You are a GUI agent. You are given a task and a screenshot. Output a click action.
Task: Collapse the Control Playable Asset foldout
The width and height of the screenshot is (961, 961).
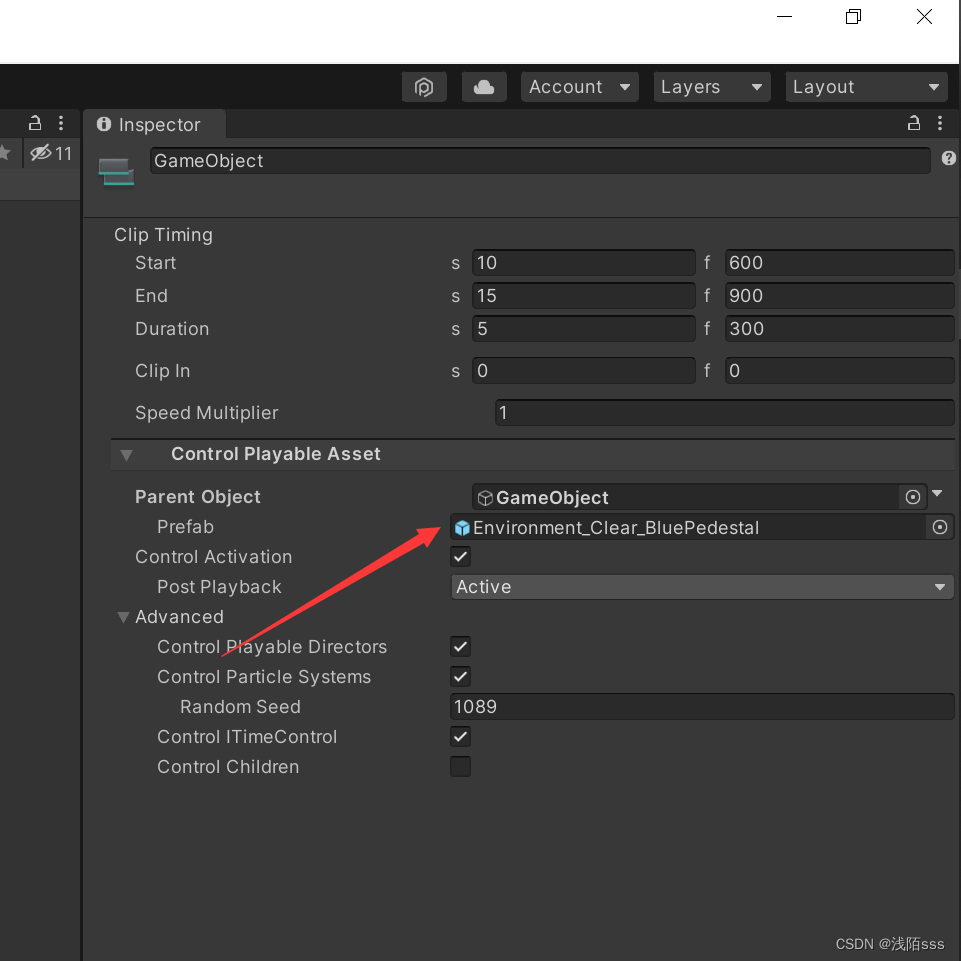(x=127, y=454)
